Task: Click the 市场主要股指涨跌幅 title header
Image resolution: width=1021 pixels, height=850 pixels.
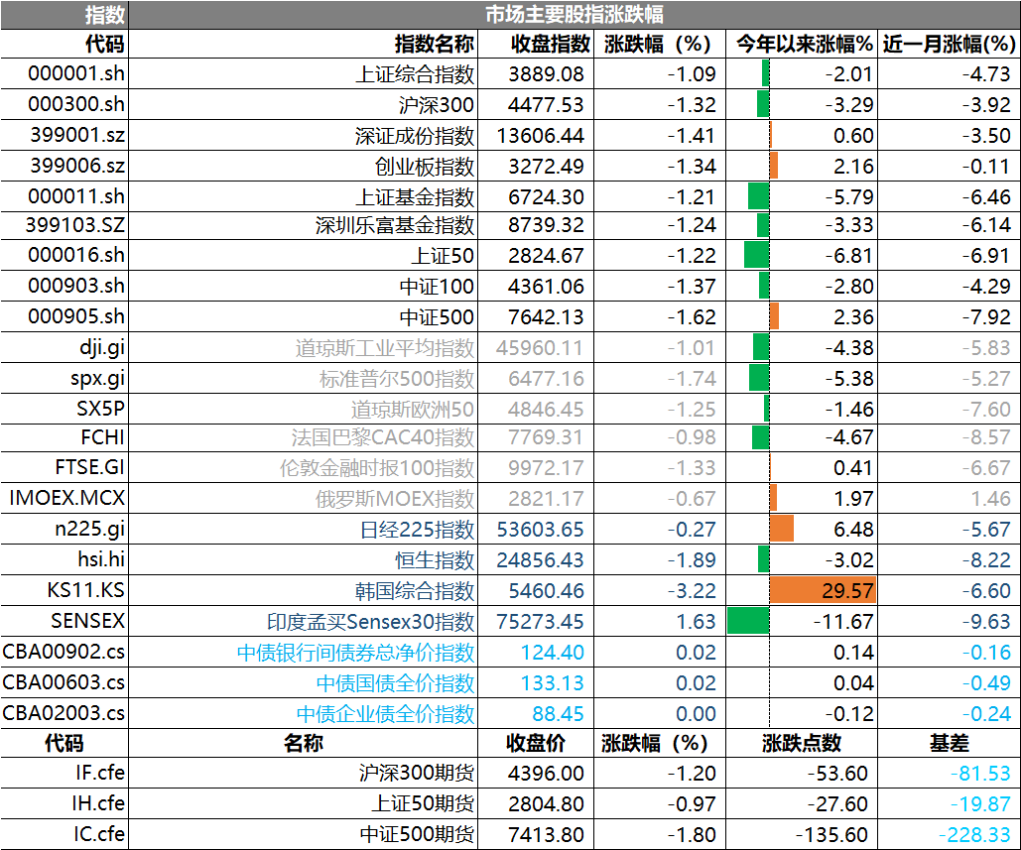Action: click(x=574, y=14)
